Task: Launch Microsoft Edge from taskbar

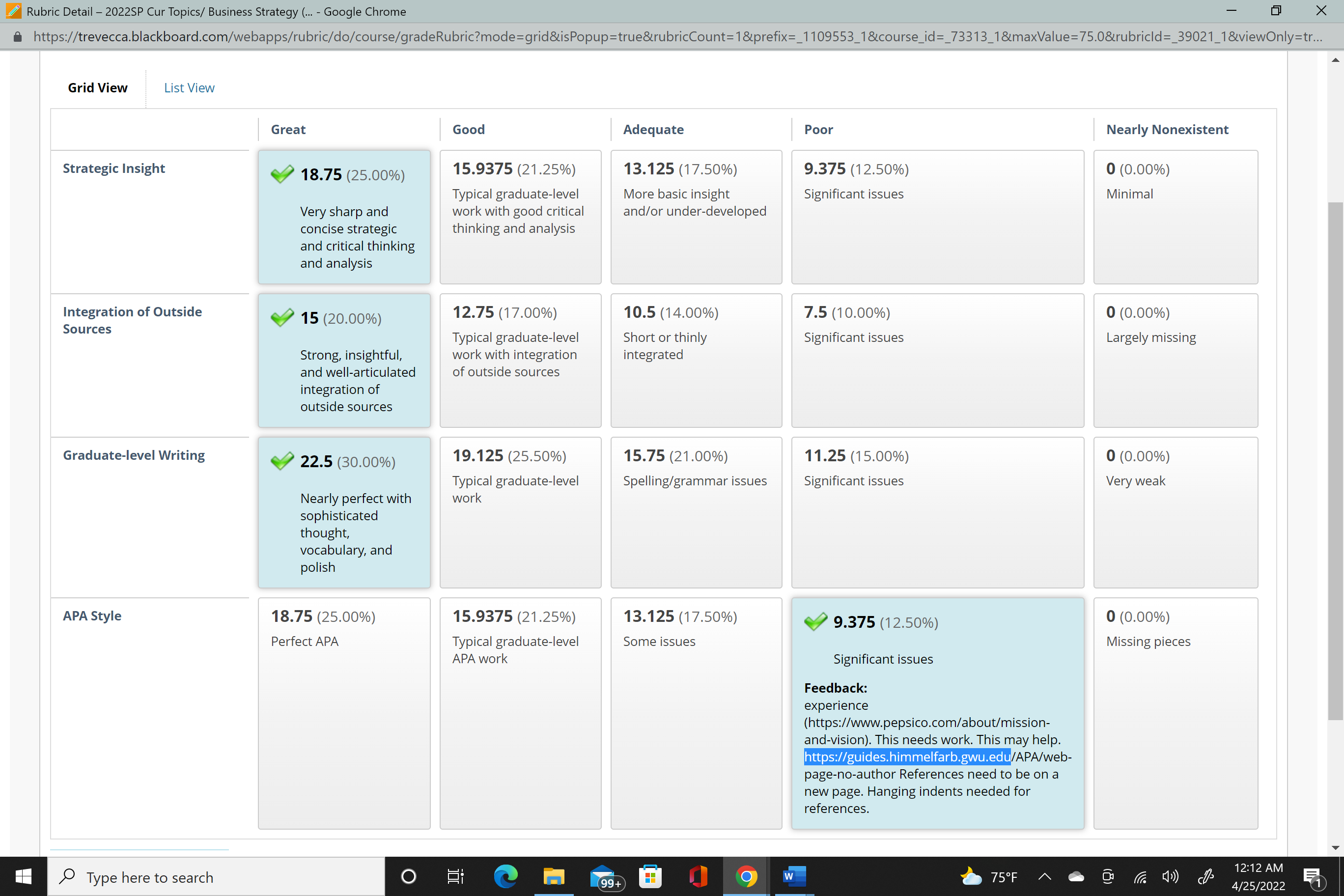Action: tap(505, 876)
